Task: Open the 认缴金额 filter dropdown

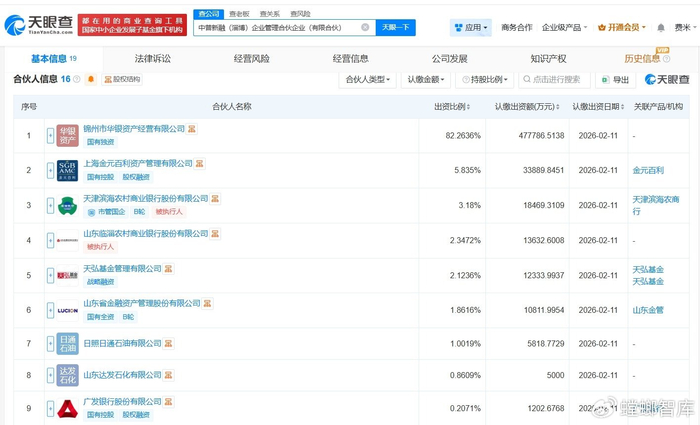Action: [x=428, y=79]
